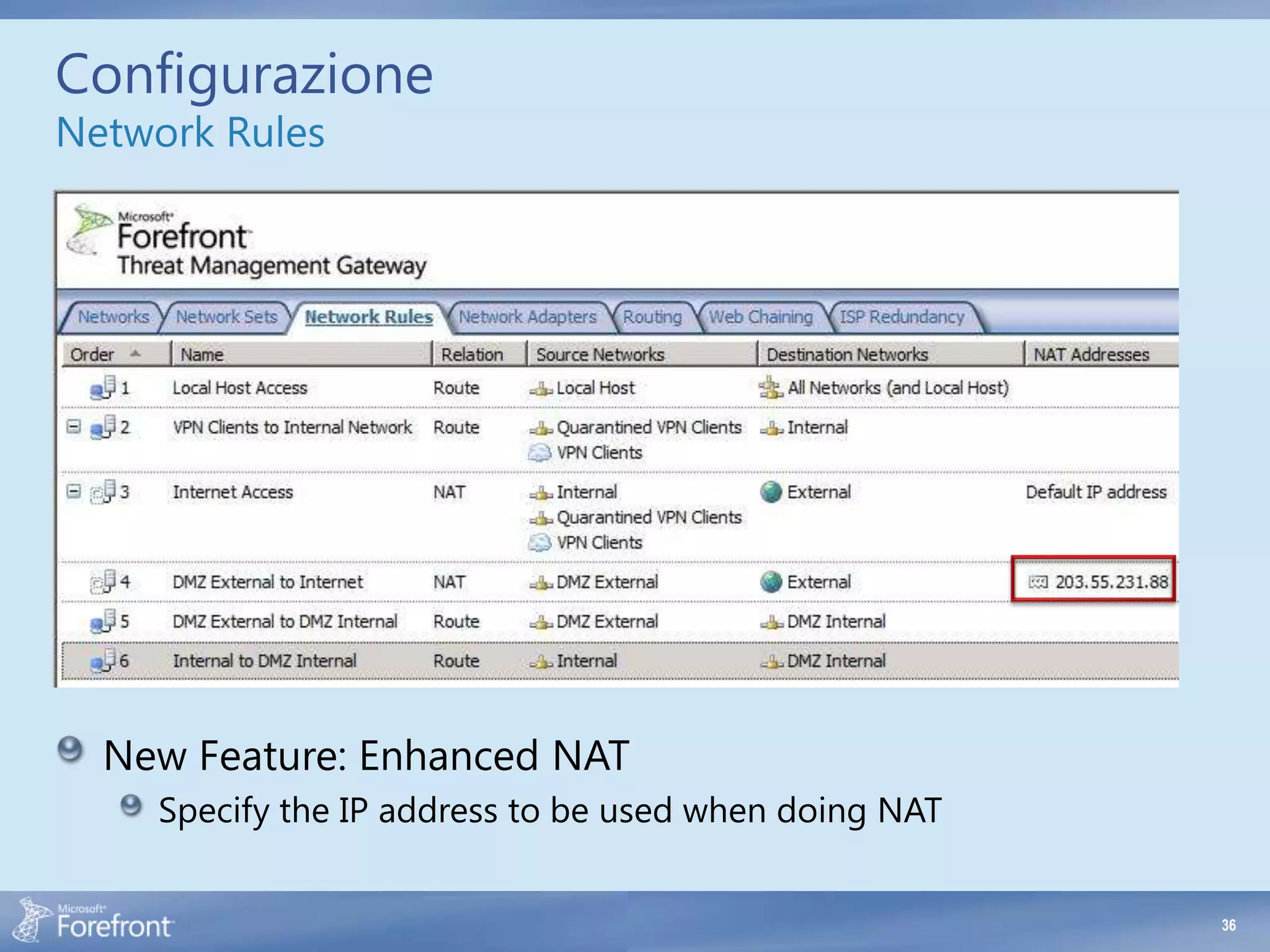Viewport: 1270px width, 952px height.
Task: Select the Local Host Access rule name
Action: (240, 388)
